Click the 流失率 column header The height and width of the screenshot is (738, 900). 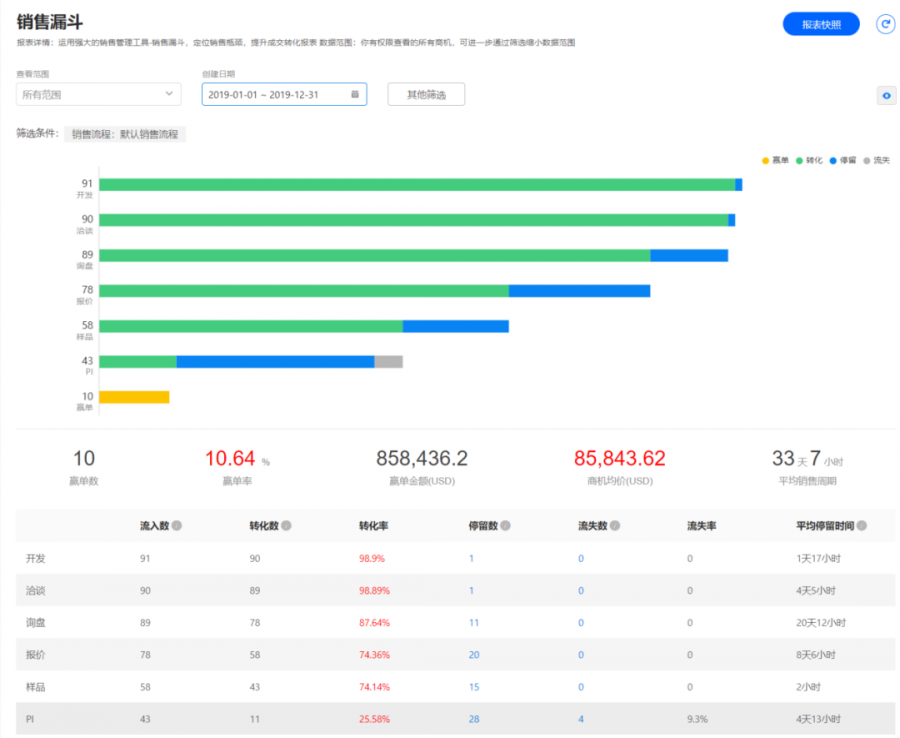pyautogui.click(x=702, y=526)
